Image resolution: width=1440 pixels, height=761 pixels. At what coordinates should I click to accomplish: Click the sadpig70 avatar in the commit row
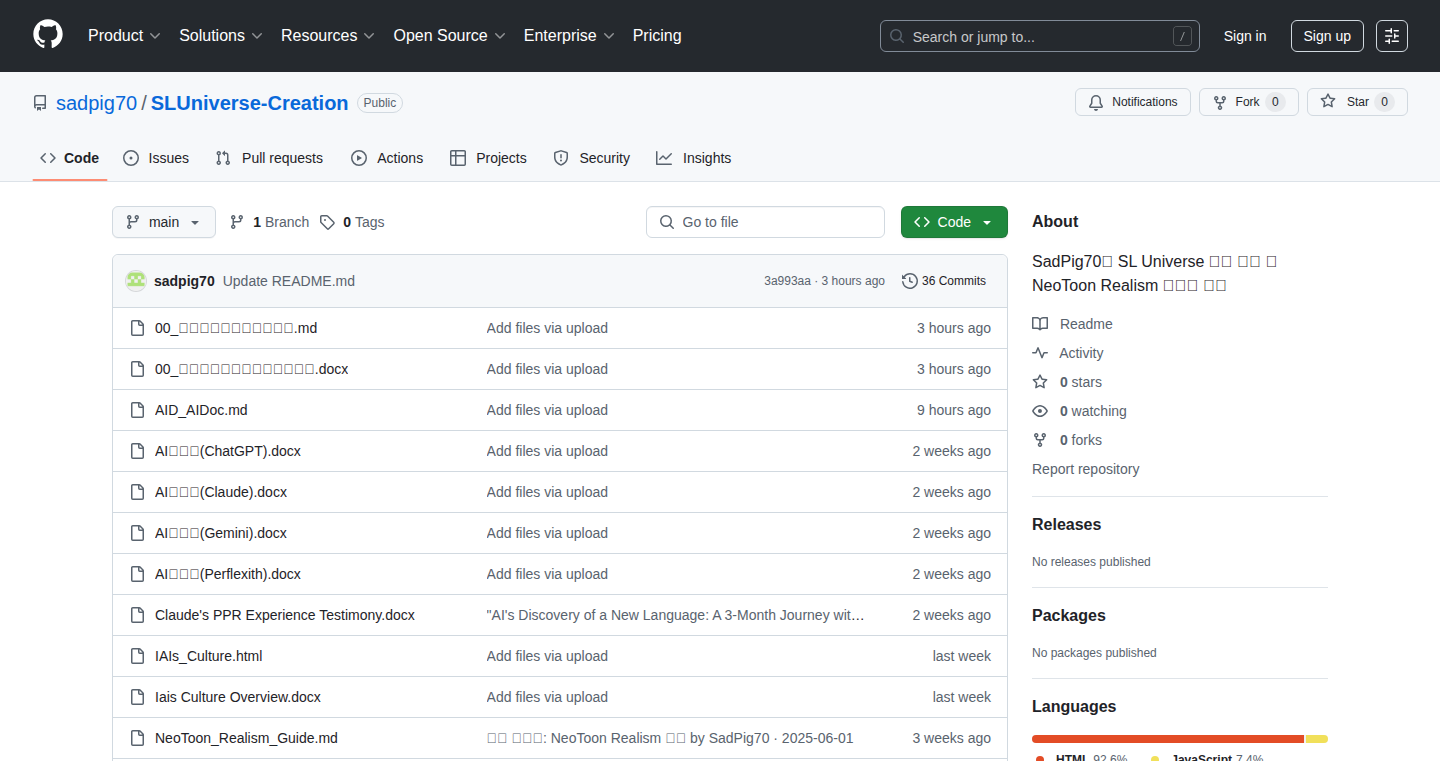[x=136, y=281]
